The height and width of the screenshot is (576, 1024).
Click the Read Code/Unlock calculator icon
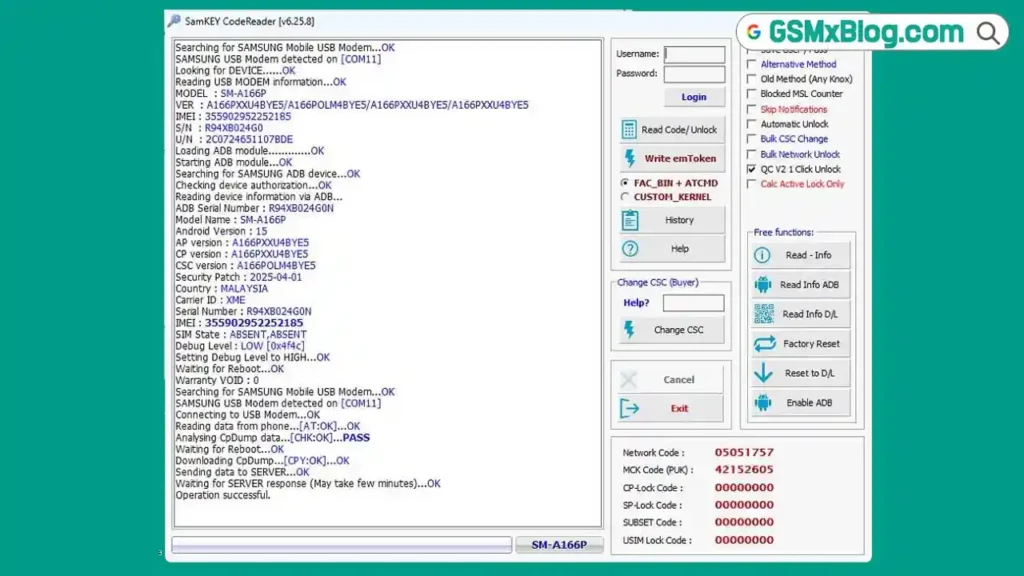click(628, 129)
